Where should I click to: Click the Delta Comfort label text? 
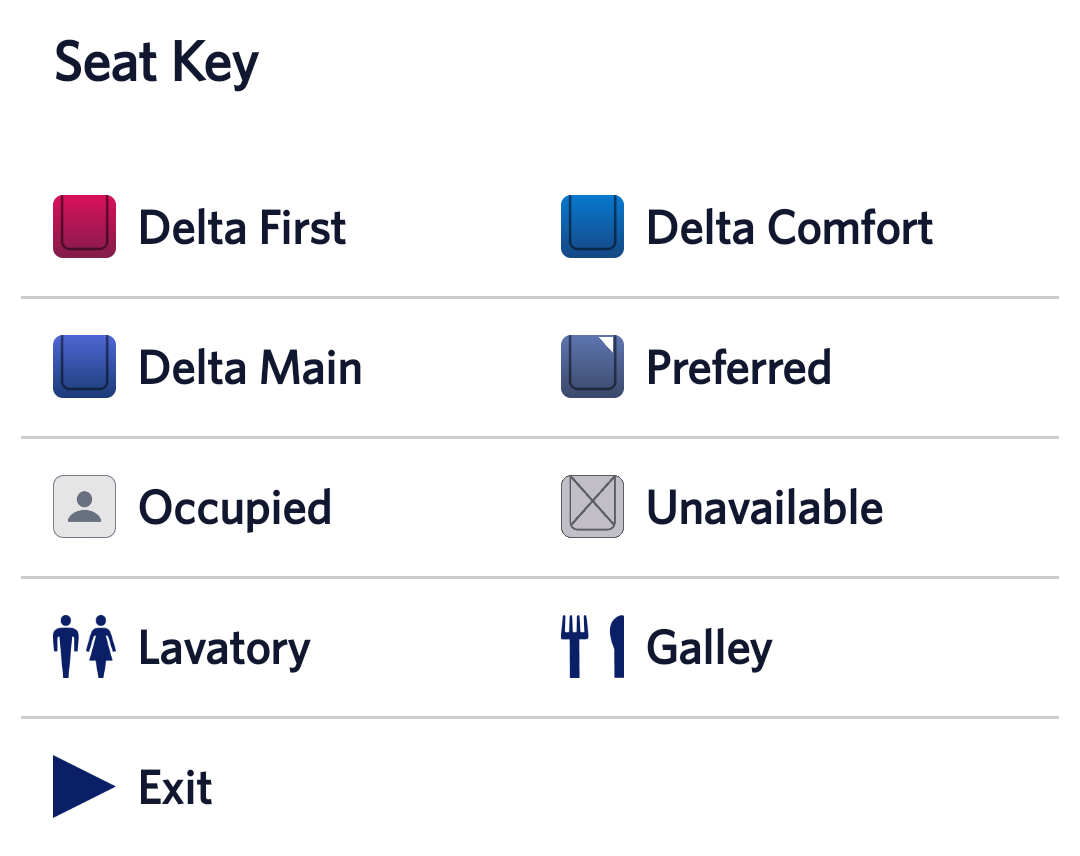789,228
